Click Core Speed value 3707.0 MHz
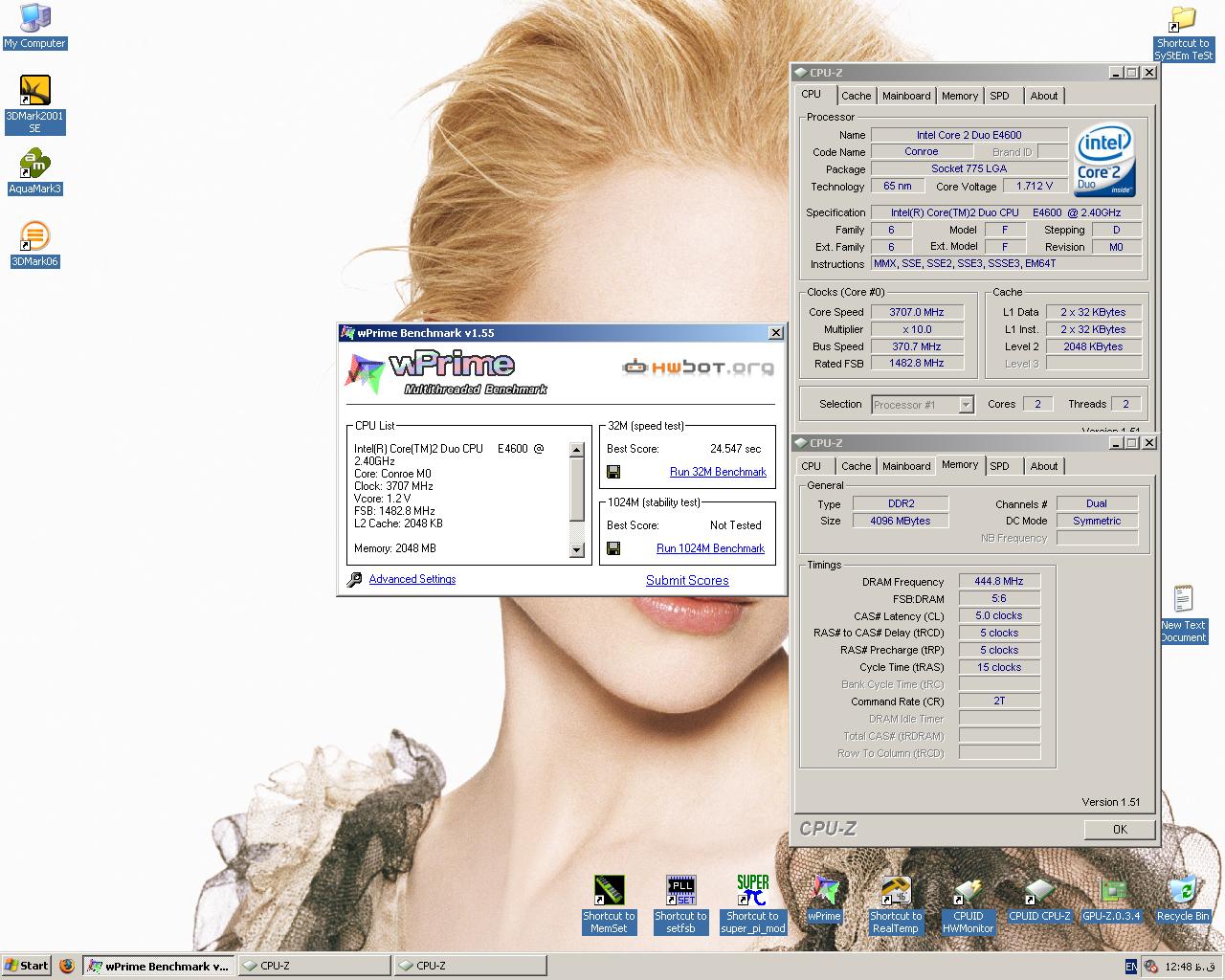Screen dimensions: 1225x980 pos(916,312)
